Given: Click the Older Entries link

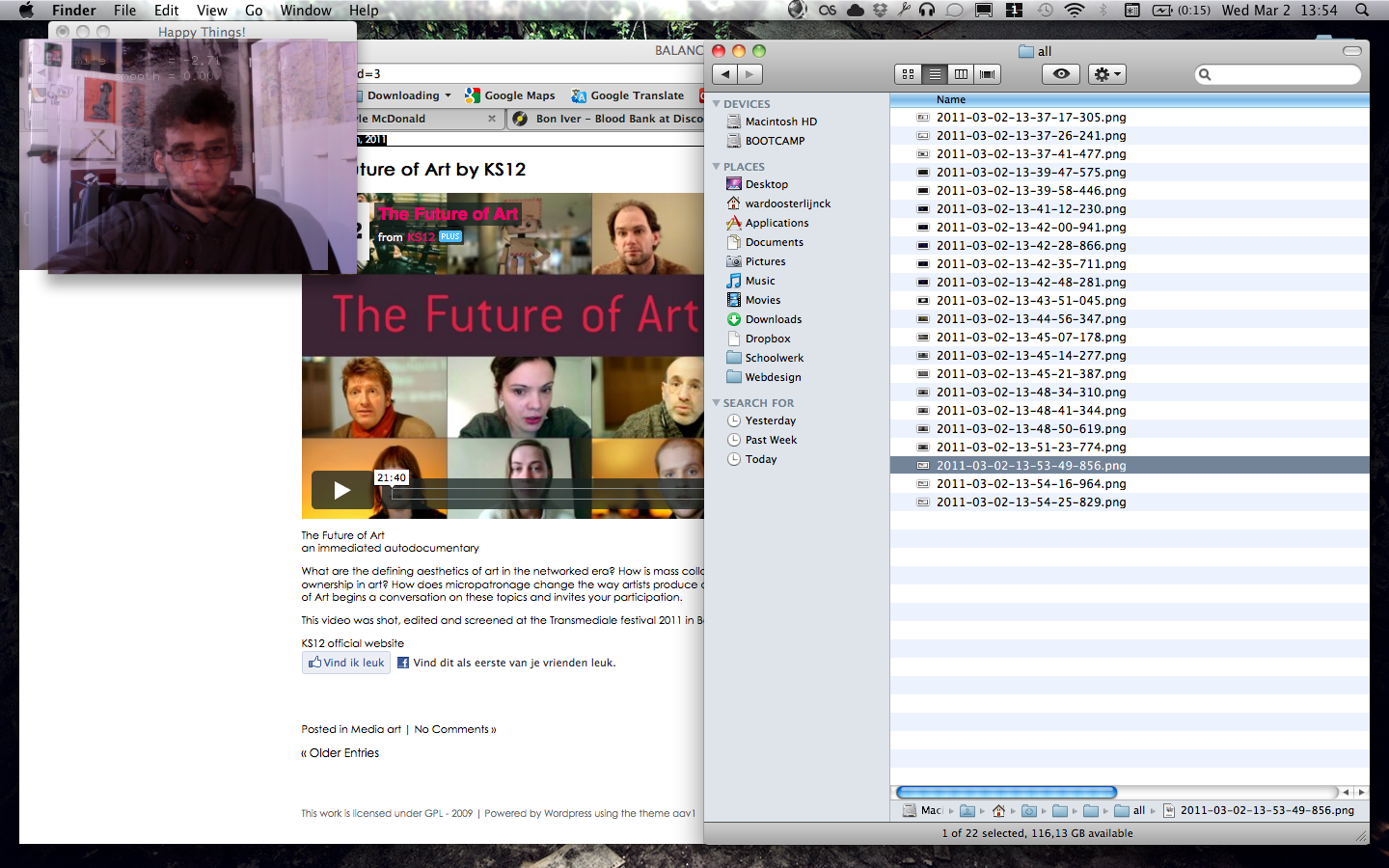Looking at the screenshot, I should tap(343, 753).
